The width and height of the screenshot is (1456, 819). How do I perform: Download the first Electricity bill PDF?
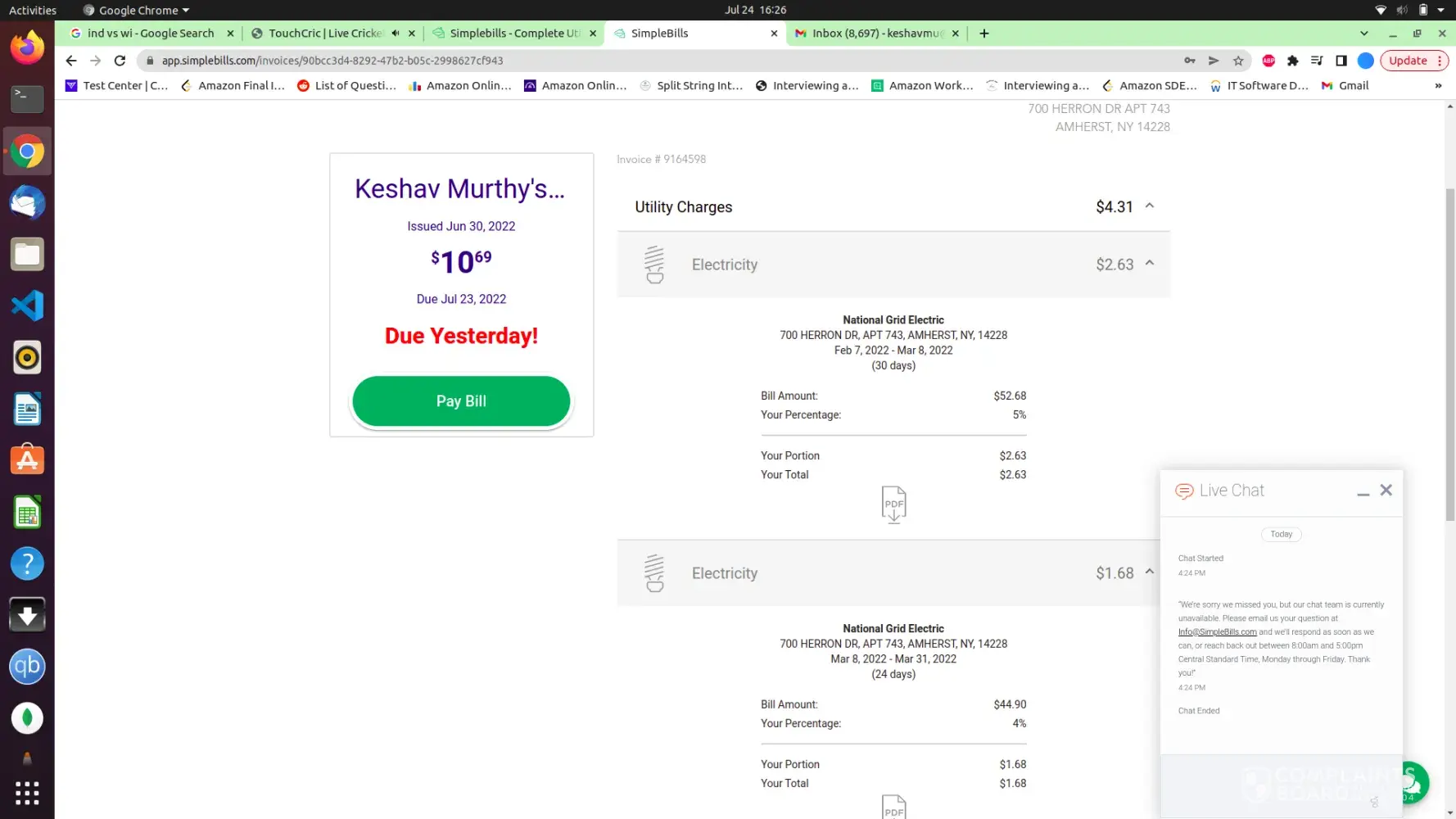[893, 504]
